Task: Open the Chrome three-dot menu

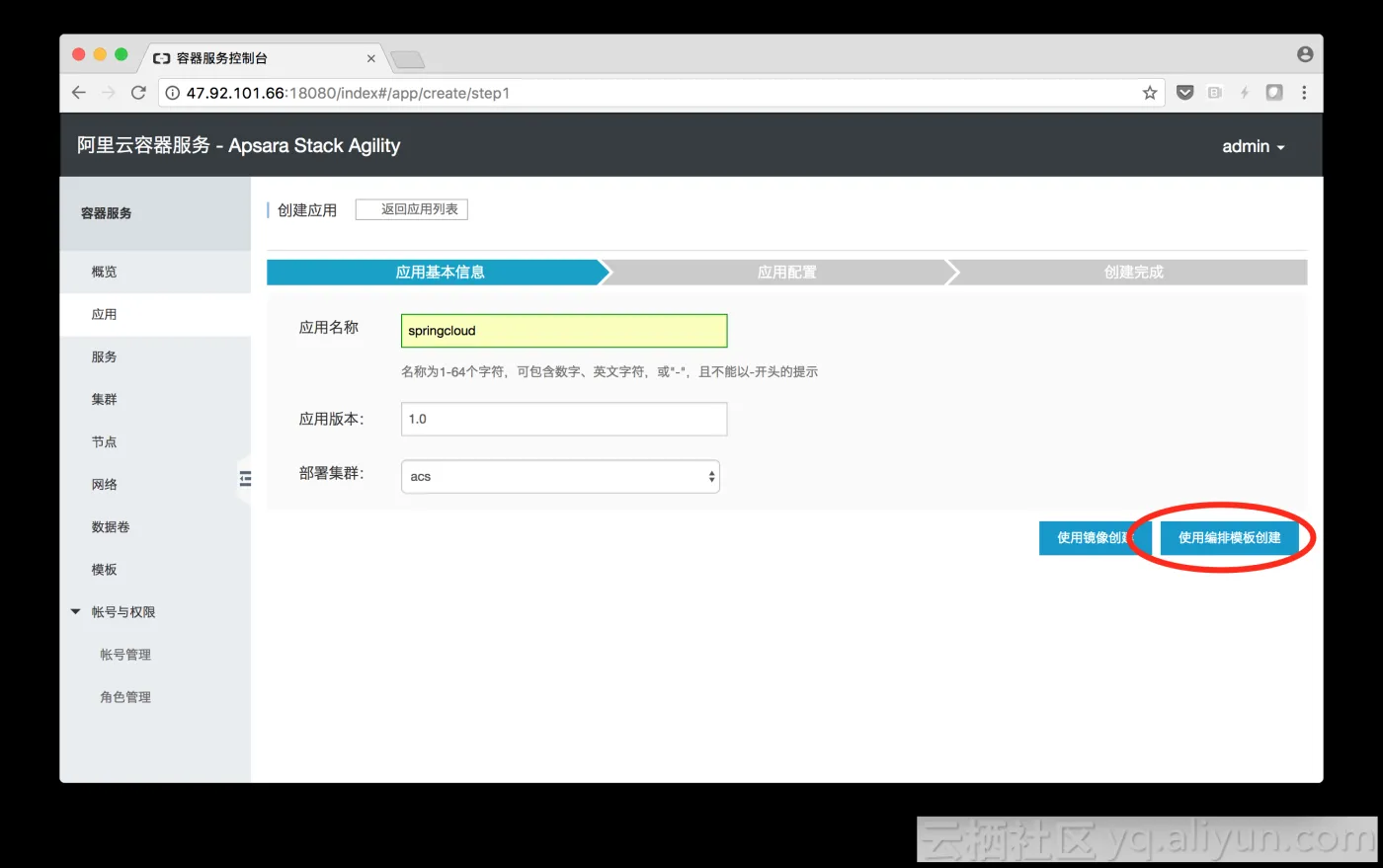Action: tap(1304, 93)
